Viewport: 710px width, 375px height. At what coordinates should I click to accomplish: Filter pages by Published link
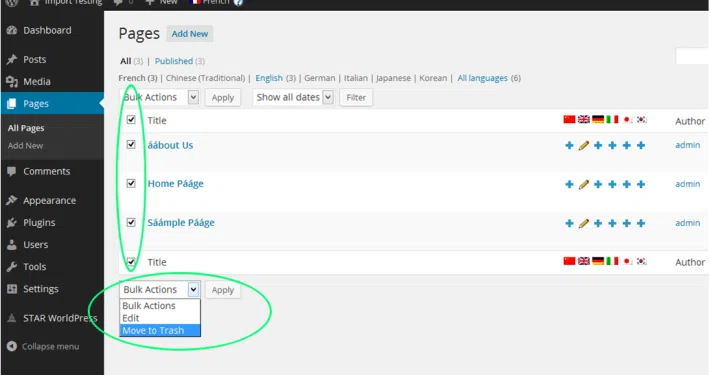[174, 61]
